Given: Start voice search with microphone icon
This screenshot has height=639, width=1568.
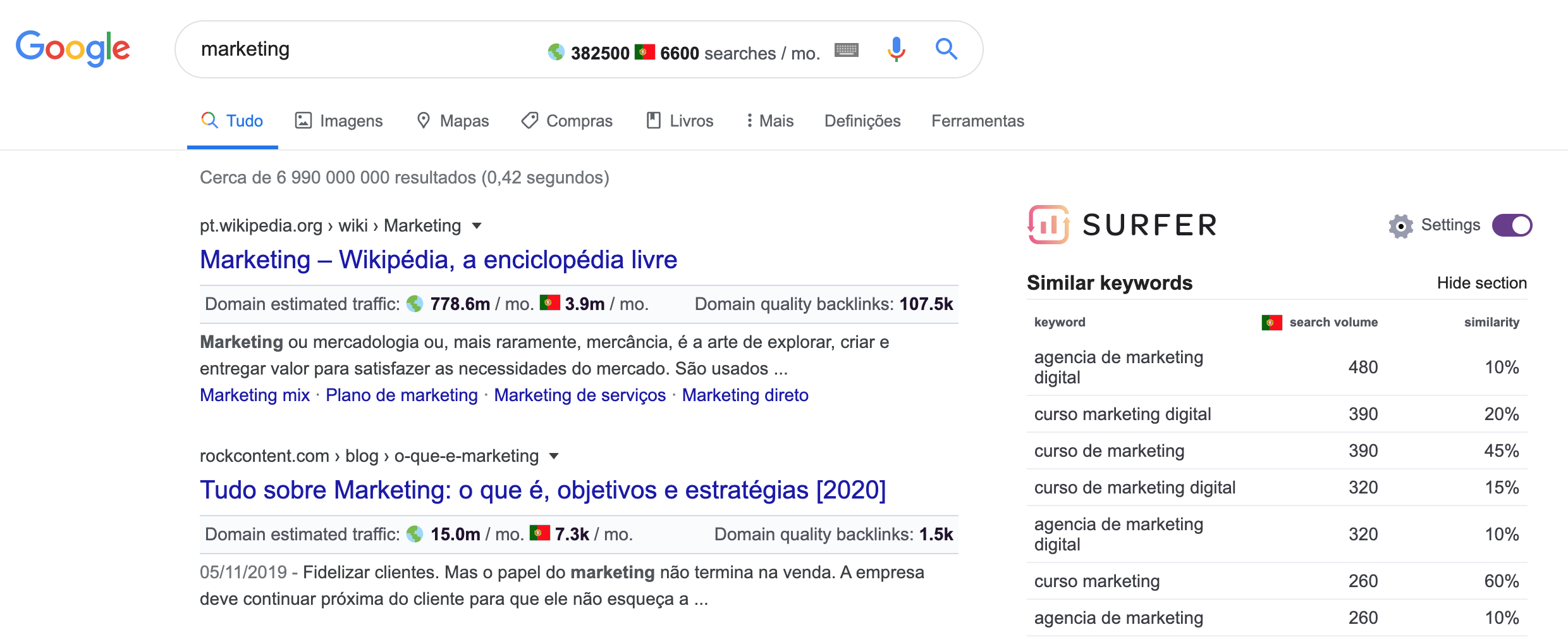Looking at the screenshot, I should coord(896,49).
